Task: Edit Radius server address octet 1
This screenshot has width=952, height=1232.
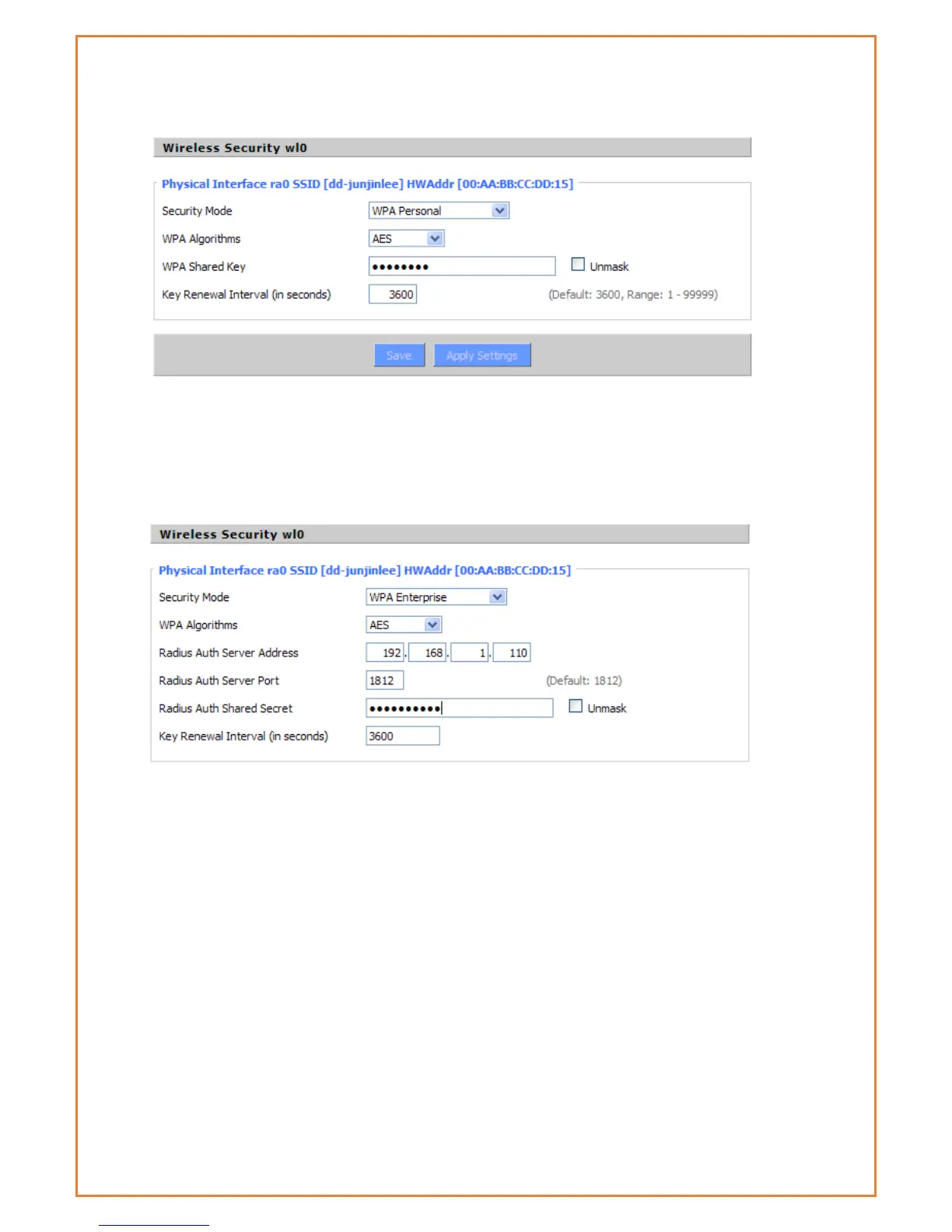Action: (x=470, y=653)
